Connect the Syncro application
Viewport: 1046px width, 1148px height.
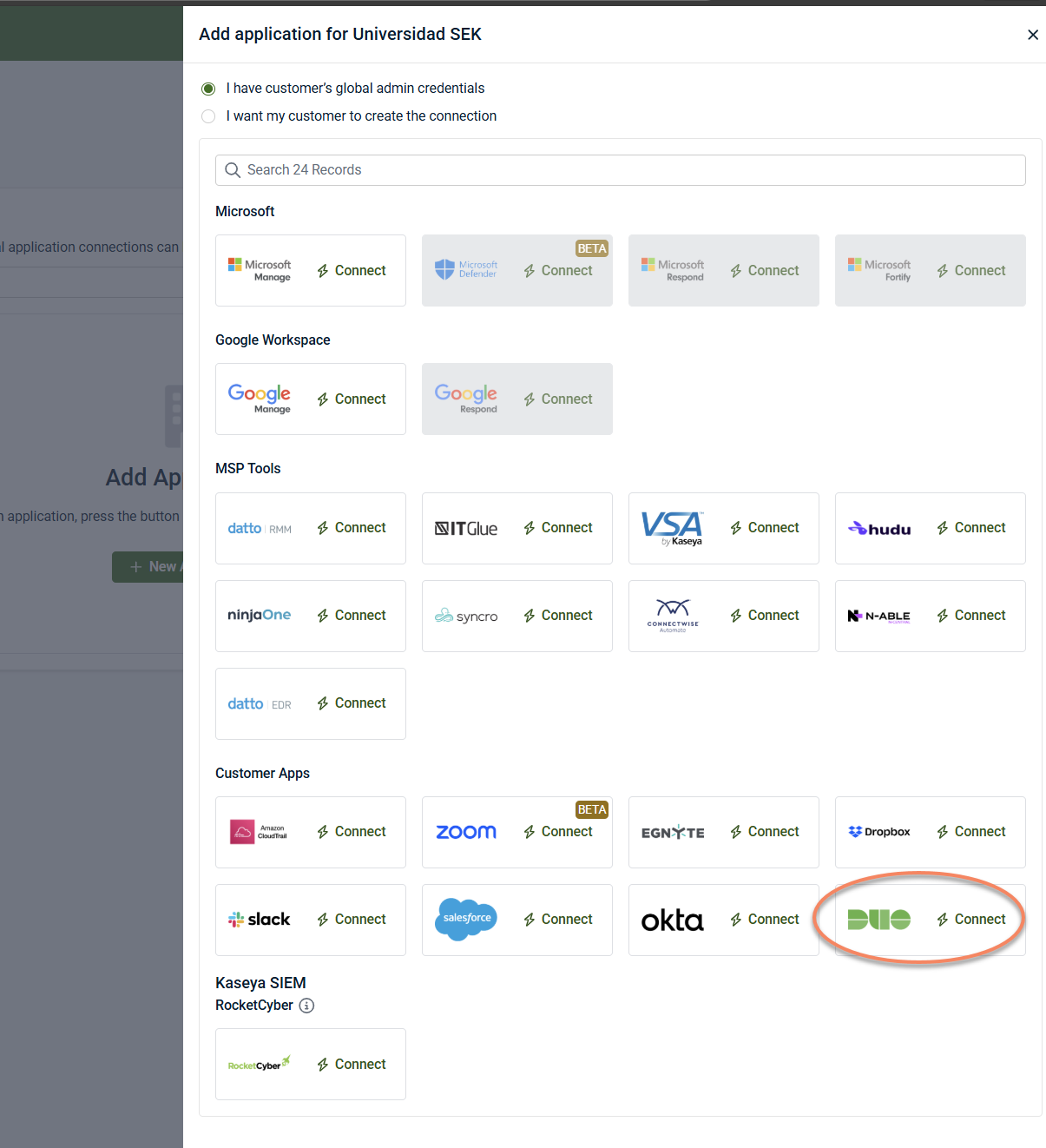pyautogui.click(x=558, y=616)
